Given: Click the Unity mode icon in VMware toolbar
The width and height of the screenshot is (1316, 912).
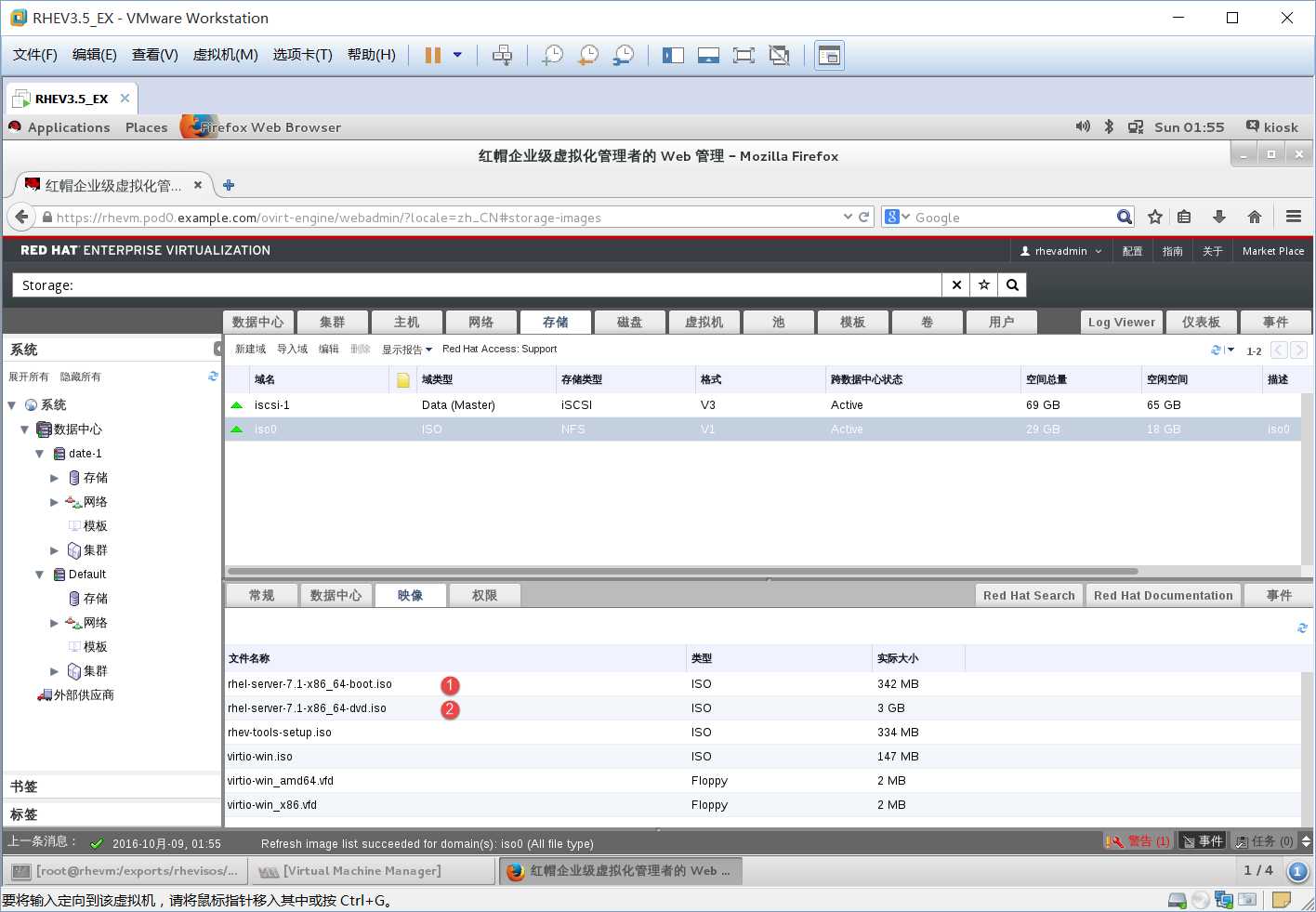Looking at the screenshot, I should (780, 56).
